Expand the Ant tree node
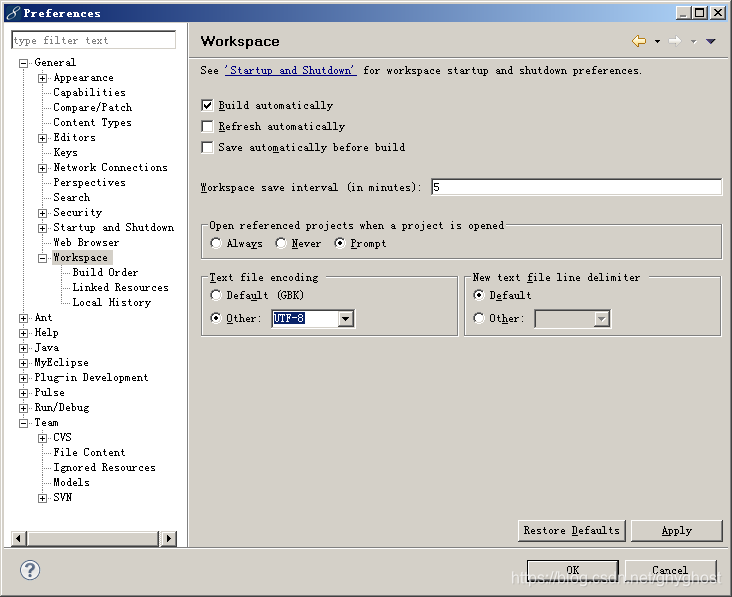This screenshot has height=597, width=732. (x=23, y=318)
